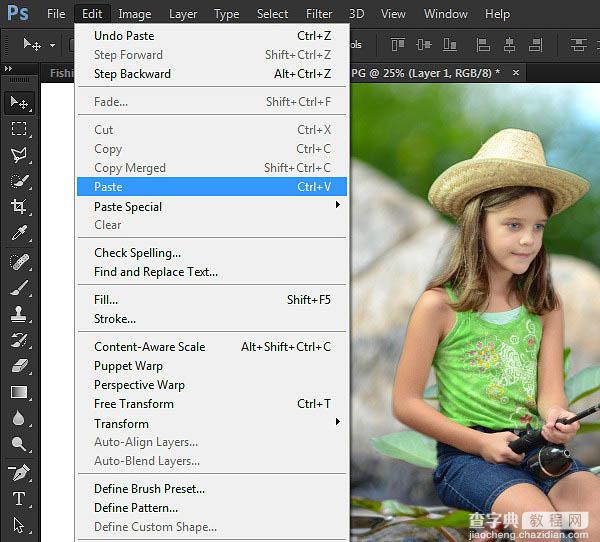Click Align Vertical Centers icon
This screenshot has width=600, height=542.
click(x=424, y=44)
